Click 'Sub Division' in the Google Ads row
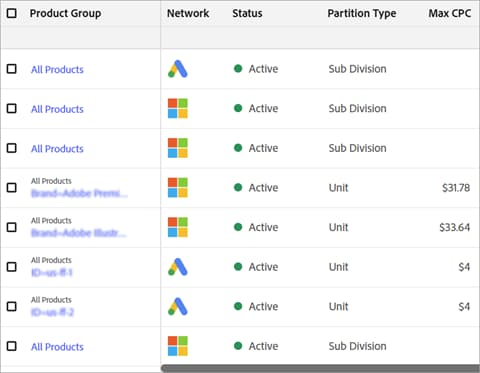The width and height of the screenshot is (480, 373). click(x=357, y=69)
